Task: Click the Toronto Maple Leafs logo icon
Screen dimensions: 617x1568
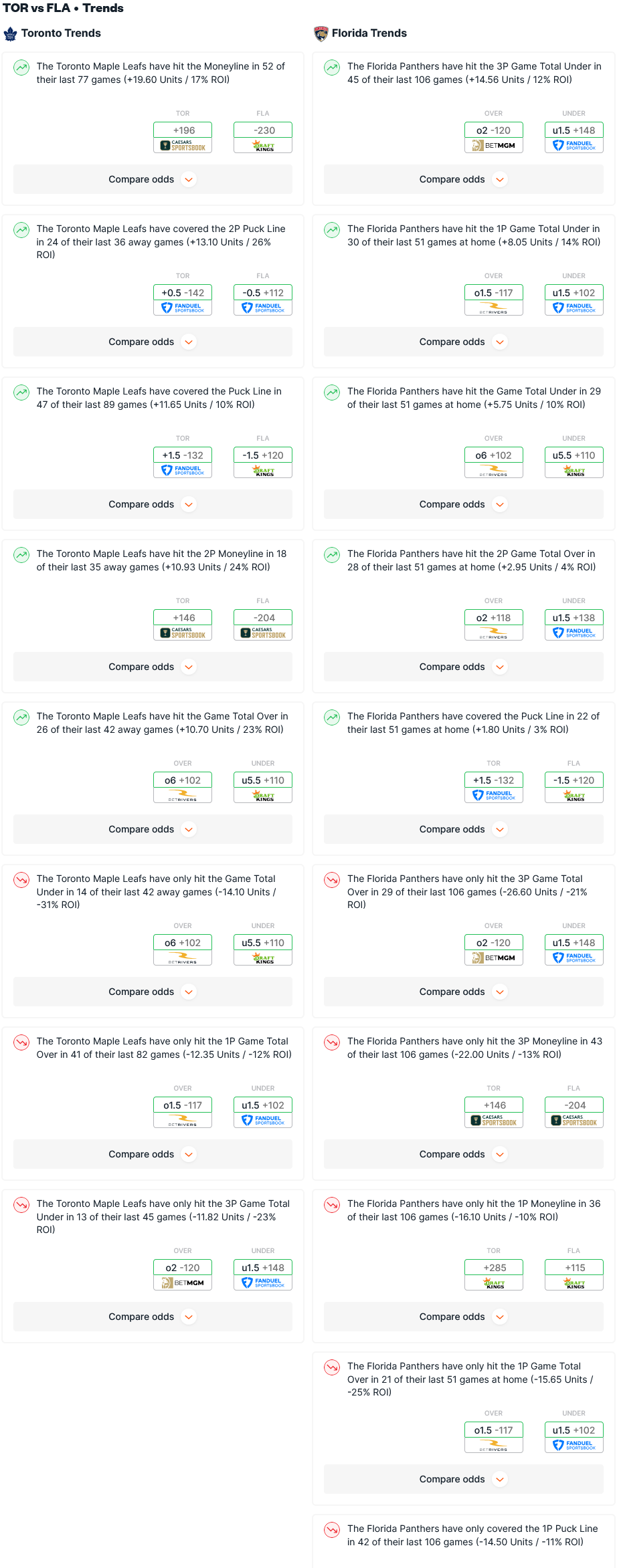Action: click(x=10, y=33)
